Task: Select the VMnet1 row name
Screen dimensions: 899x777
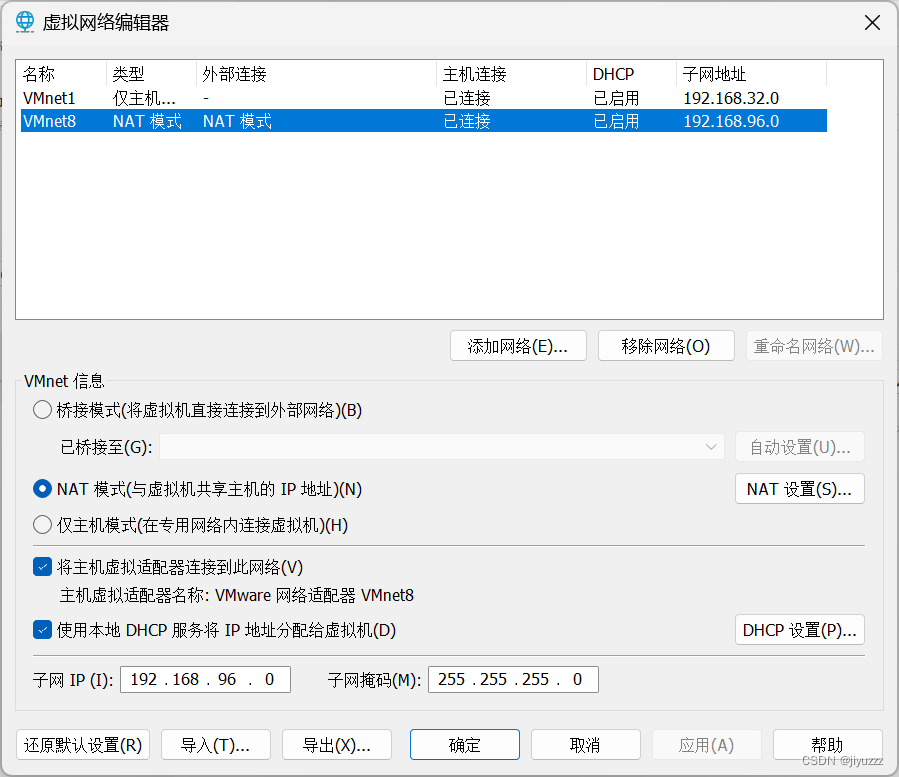Action: (x=49, y=98)
